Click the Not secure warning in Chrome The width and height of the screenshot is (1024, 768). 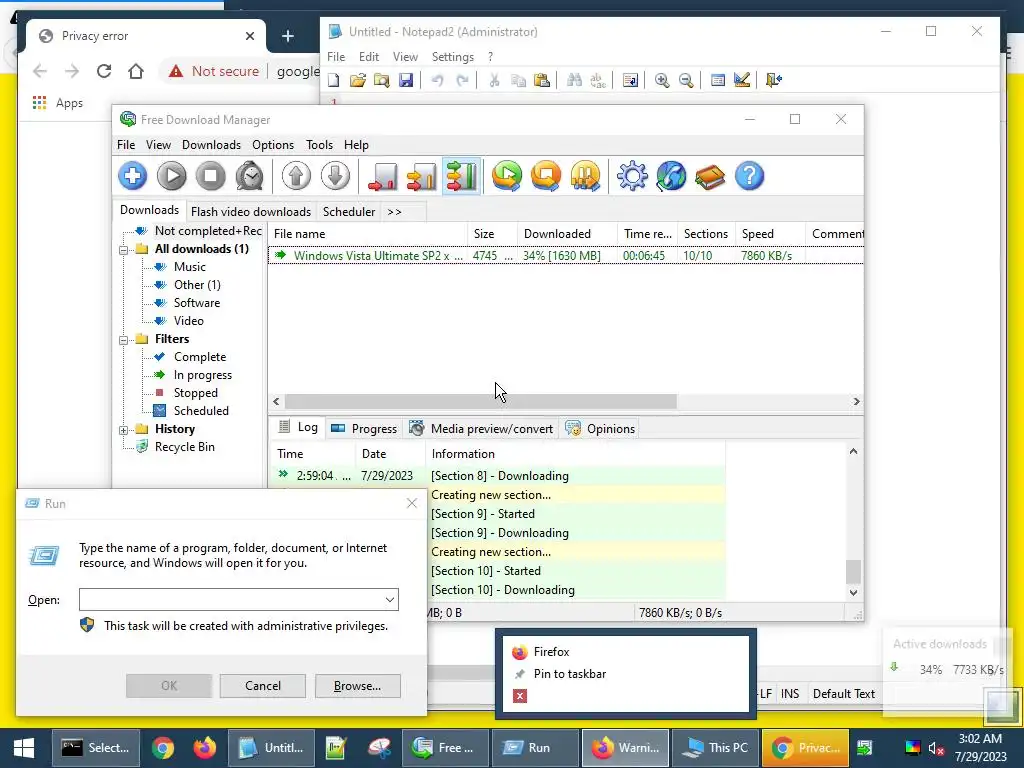214,71
